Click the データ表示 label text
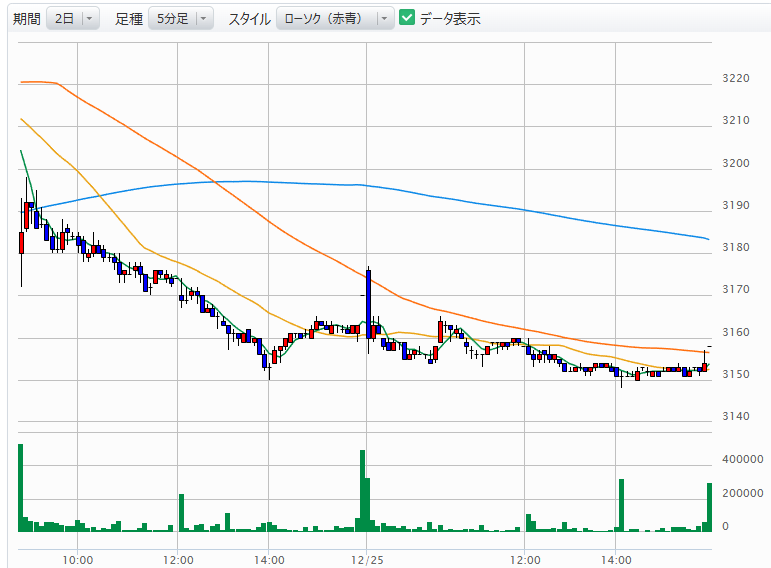 [x=450, y=19]
